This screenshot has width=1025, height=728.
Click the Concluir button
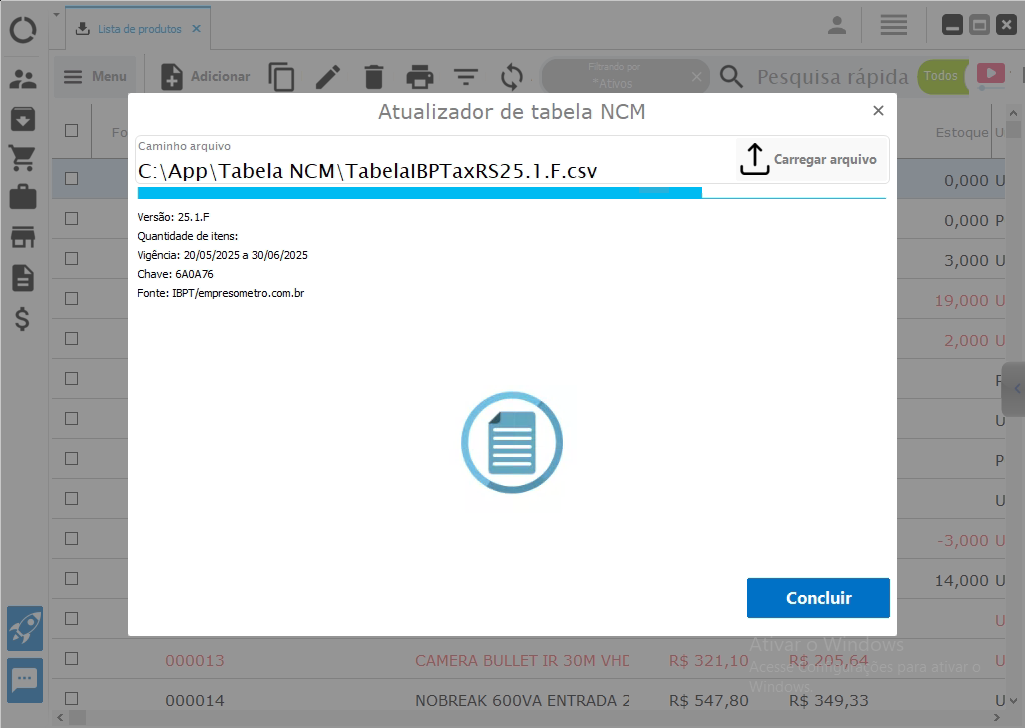818,598
